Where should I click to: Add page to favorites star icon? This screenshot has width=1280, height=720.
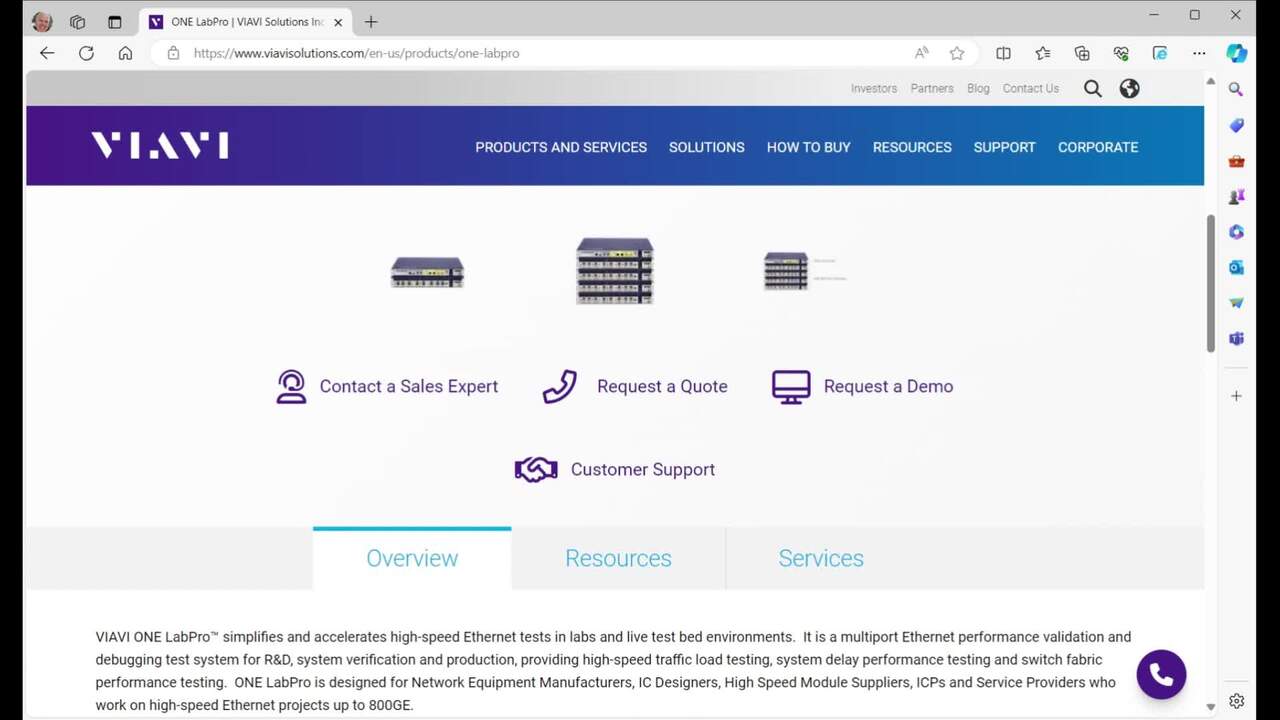pyautogui.click(x=957, y=53)
